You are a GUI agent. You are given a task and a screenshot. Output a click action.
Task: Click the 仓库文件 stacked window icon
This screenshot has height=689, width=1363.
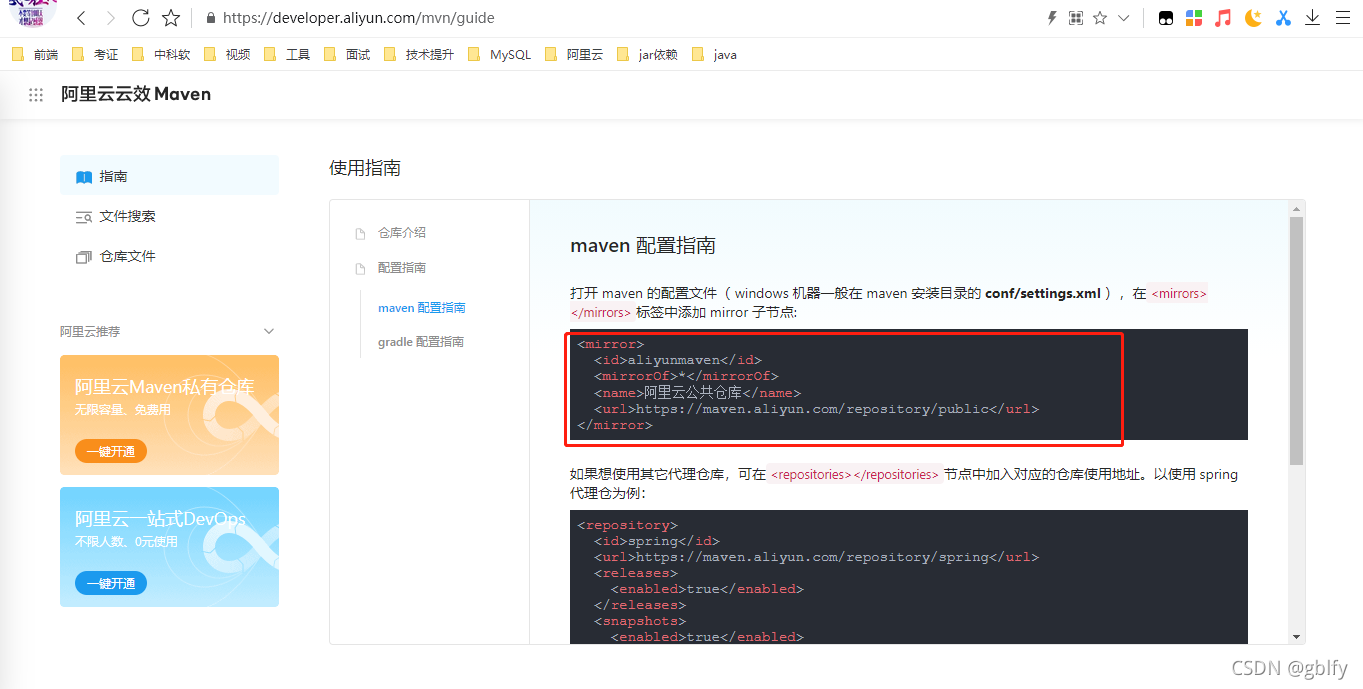click(84, 257)
